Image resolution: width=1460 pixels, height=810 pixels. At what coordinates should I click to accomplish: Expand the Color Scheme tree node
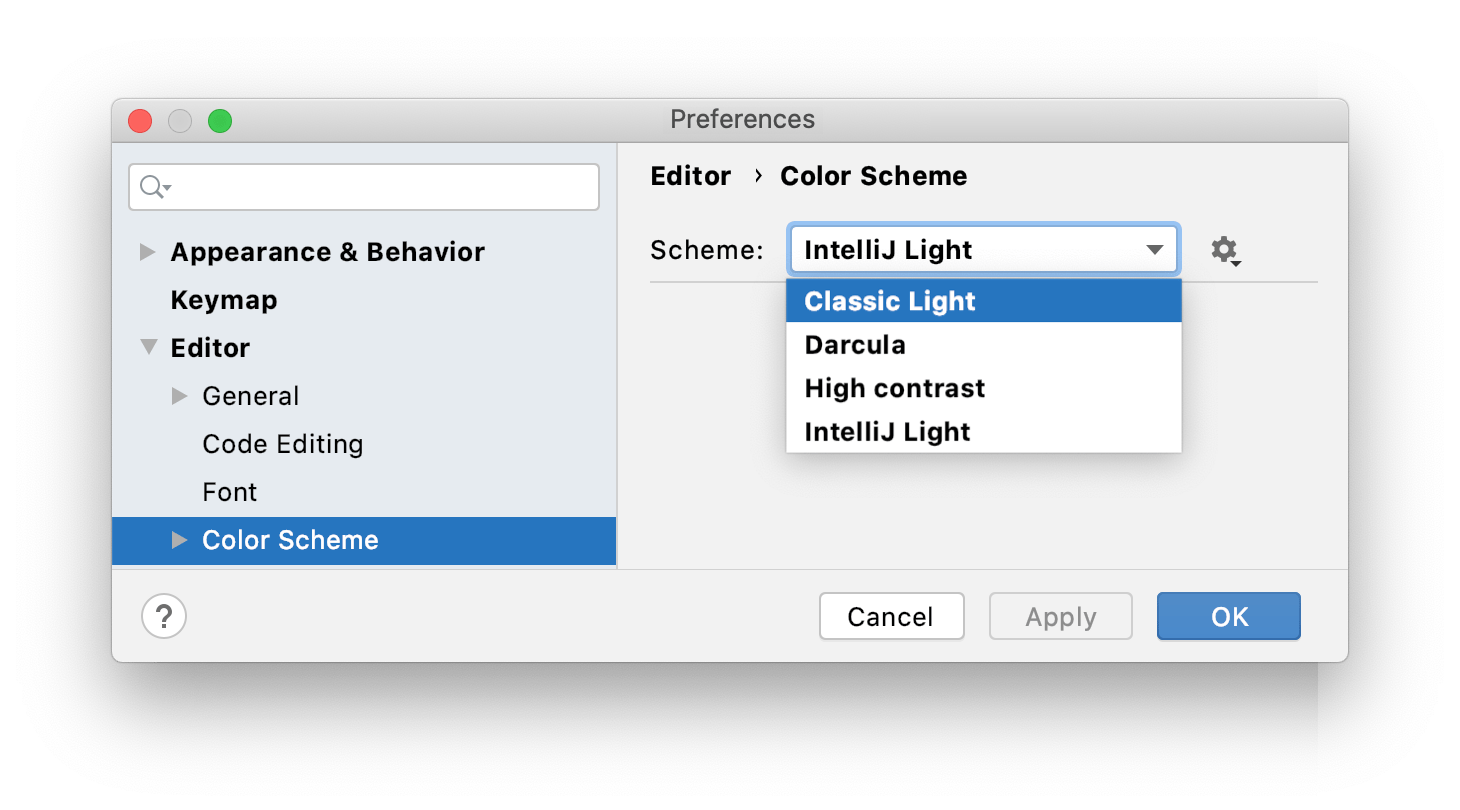pyautogui.click(x=179, y=540)
